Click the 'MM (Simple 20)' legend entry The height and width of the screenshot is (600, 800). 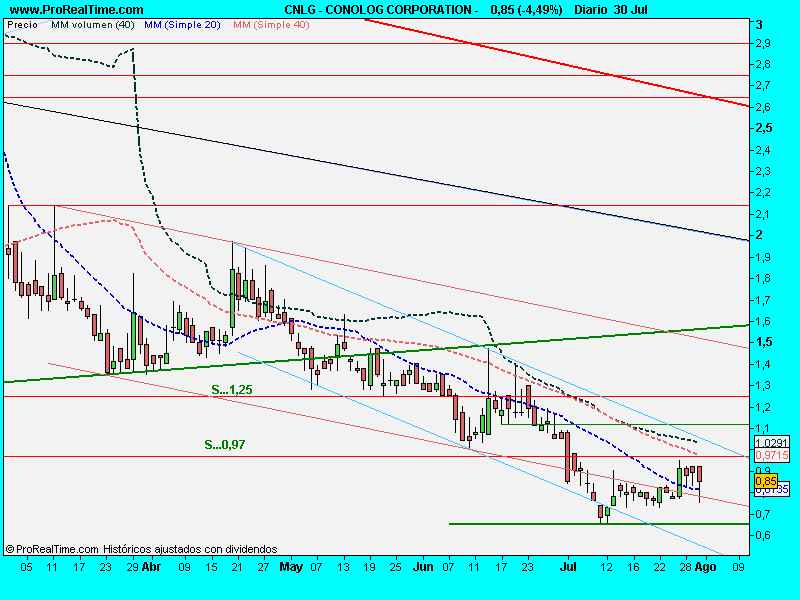(x=182, y=24)
